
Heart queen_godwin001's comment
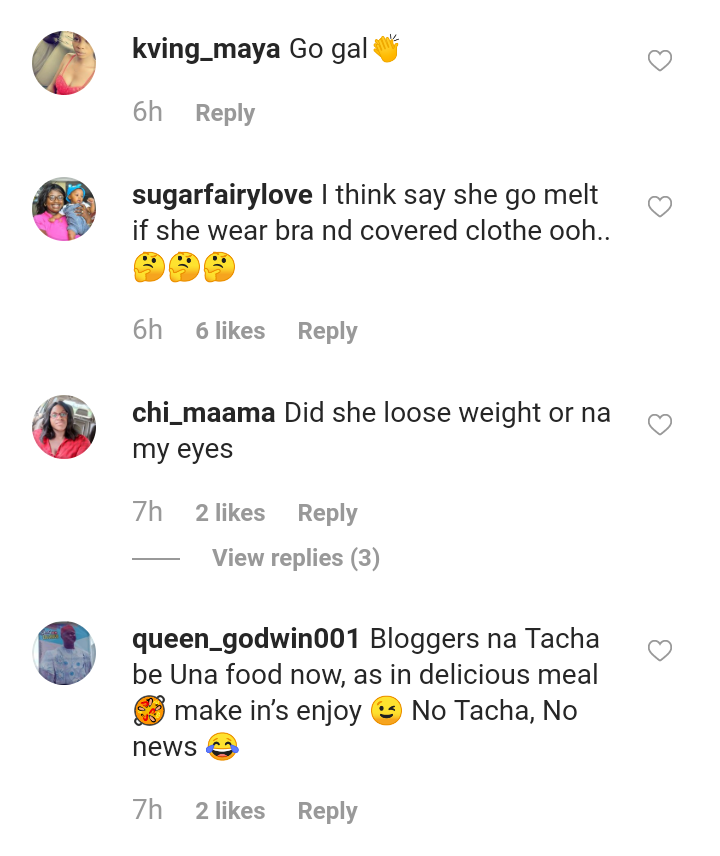pos(660,651)
